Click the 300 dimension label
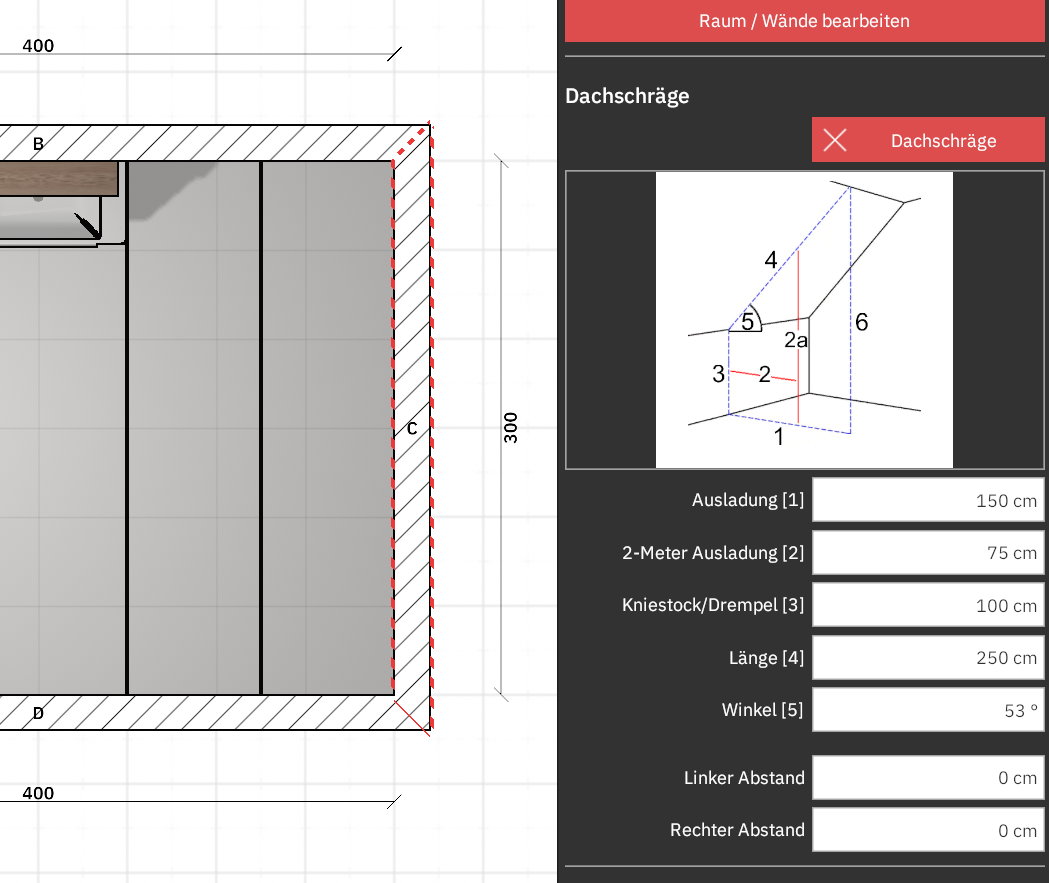1049x883 pixels. 510,428
